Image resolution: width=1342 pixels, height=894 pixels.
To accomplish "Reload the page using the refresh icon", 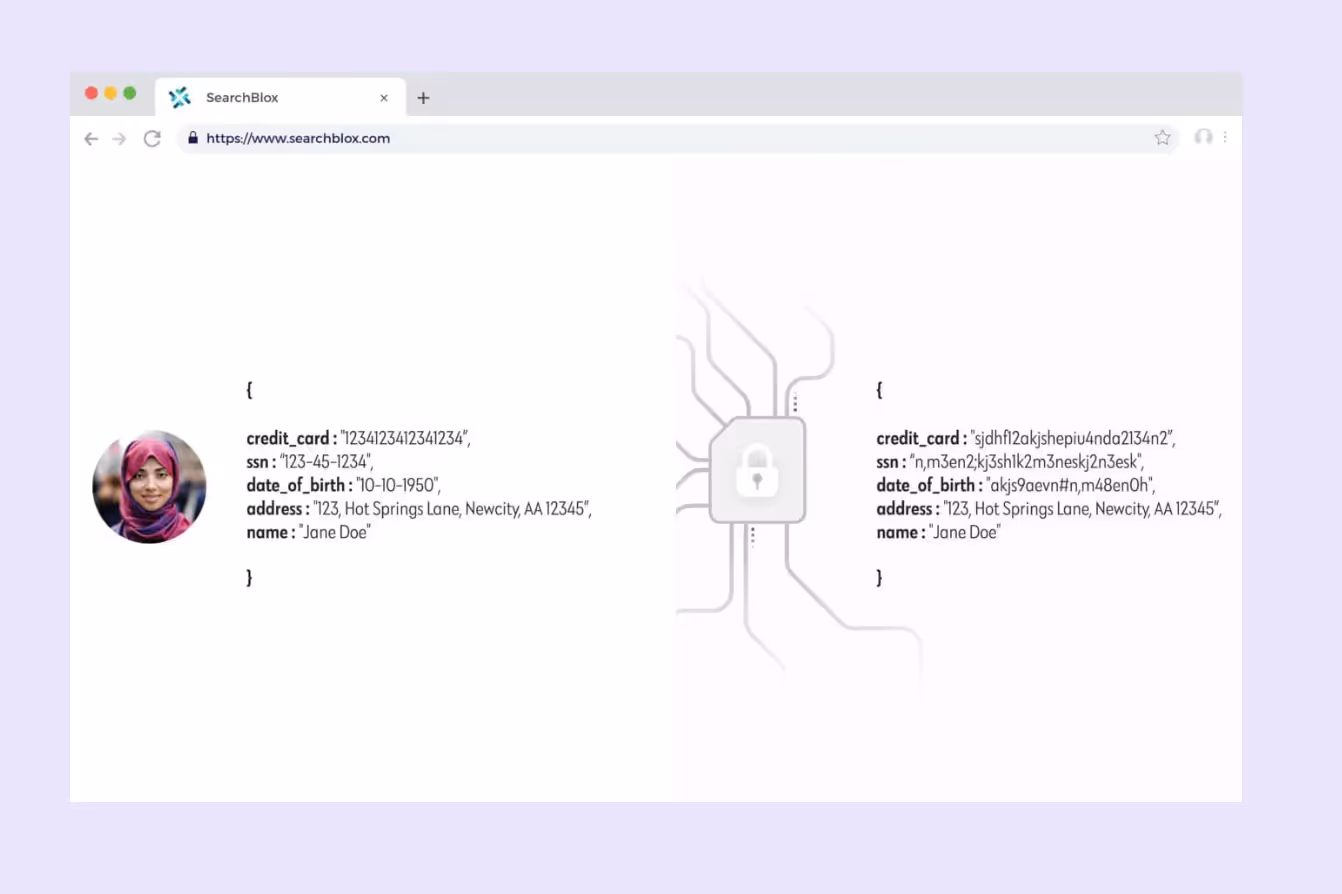I will point(152,139).
